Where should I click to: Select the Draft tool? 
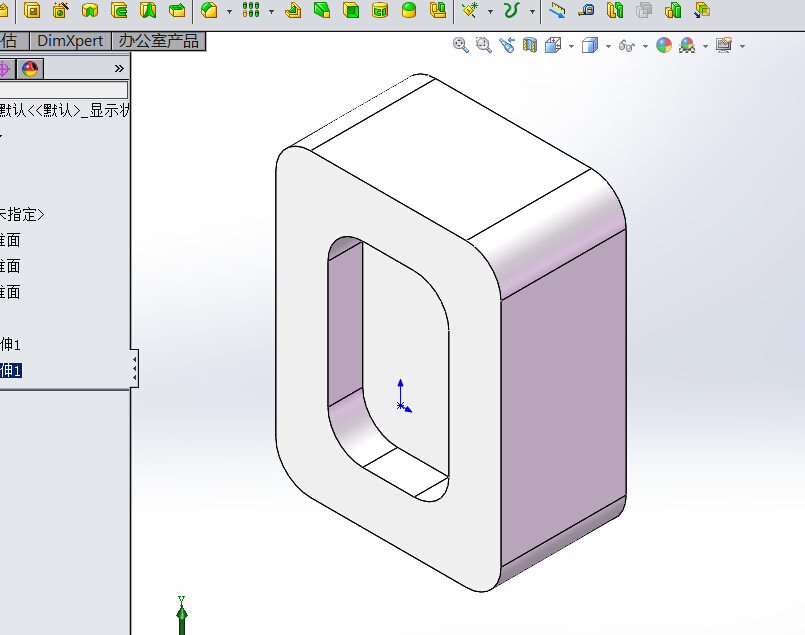point(322,10)
